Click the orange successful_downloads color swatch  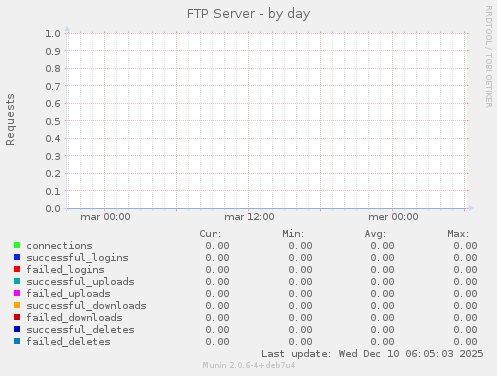tap(17, 305)
